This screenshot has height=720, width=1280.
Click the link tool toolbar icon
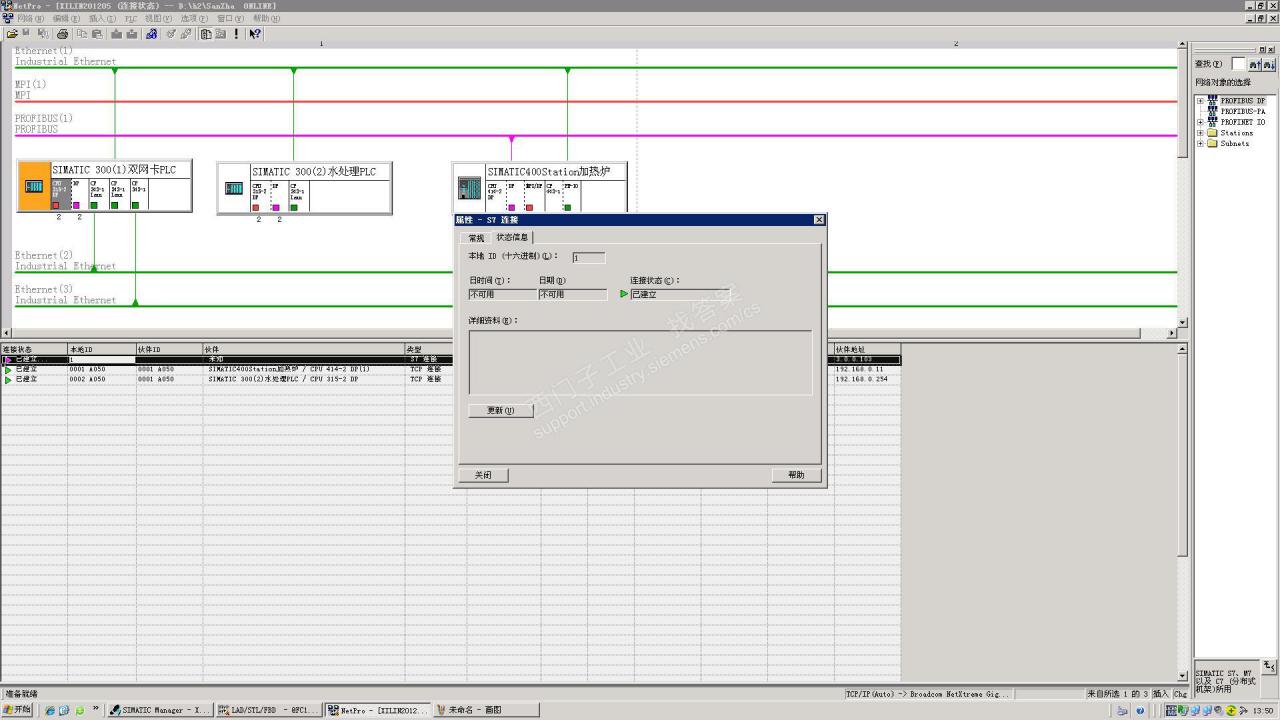pyautogui.click(x=186, y=33)
